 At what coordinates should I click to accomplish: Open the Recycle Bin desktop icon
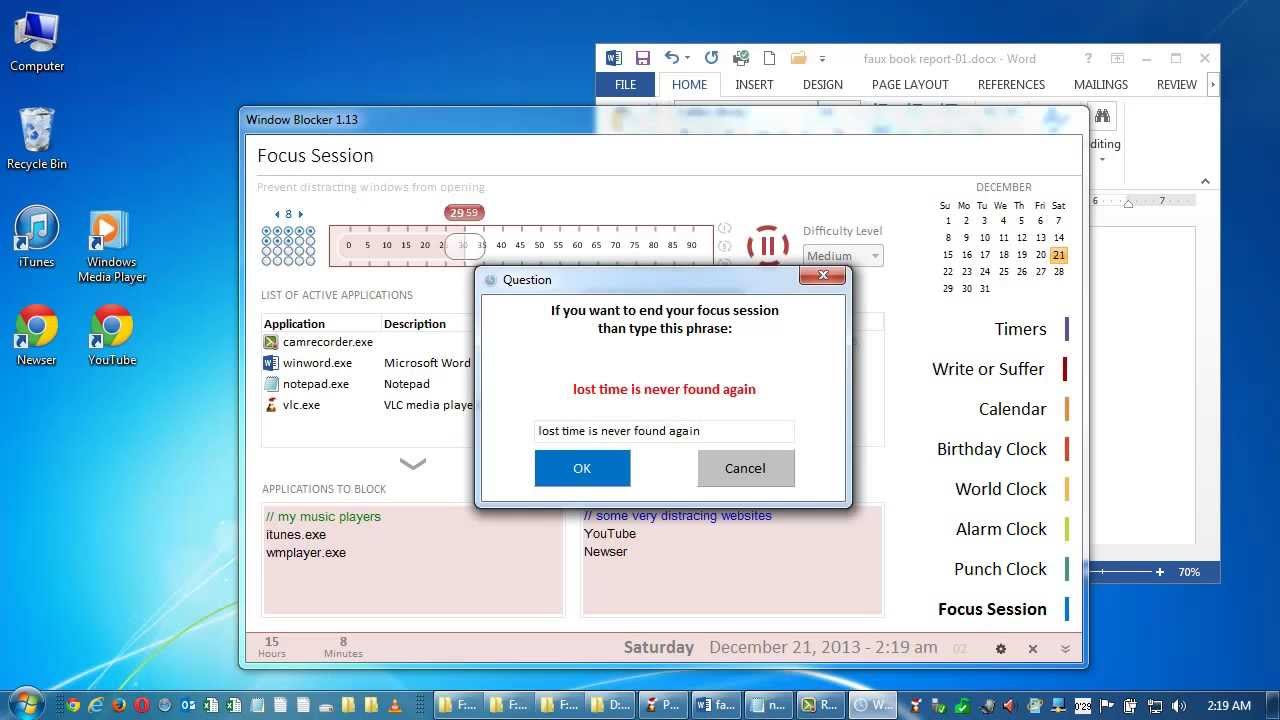pyautogui.click(x=37, y=139)
